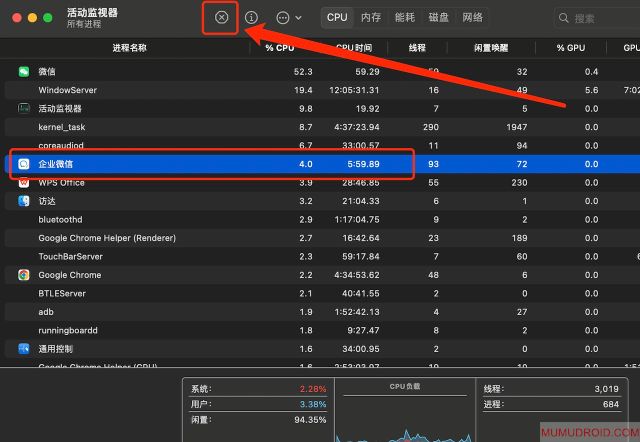Click the 闲置 94.35% value
The image size is (640, 442).
(310, 420)
